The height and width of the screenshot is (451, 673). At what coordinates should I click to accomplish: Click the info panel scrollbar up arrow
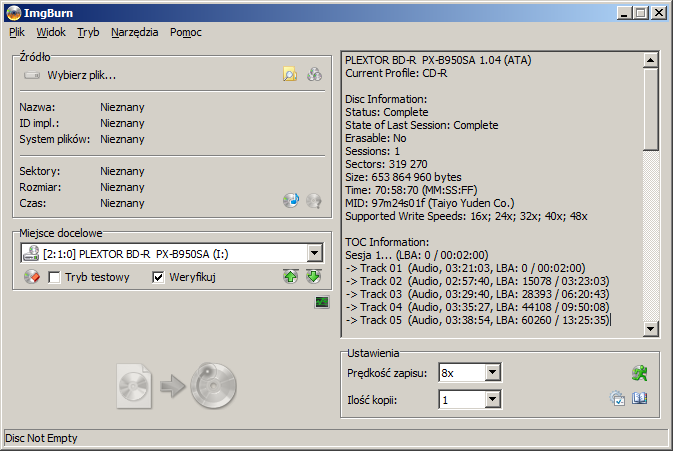(651, 60)
